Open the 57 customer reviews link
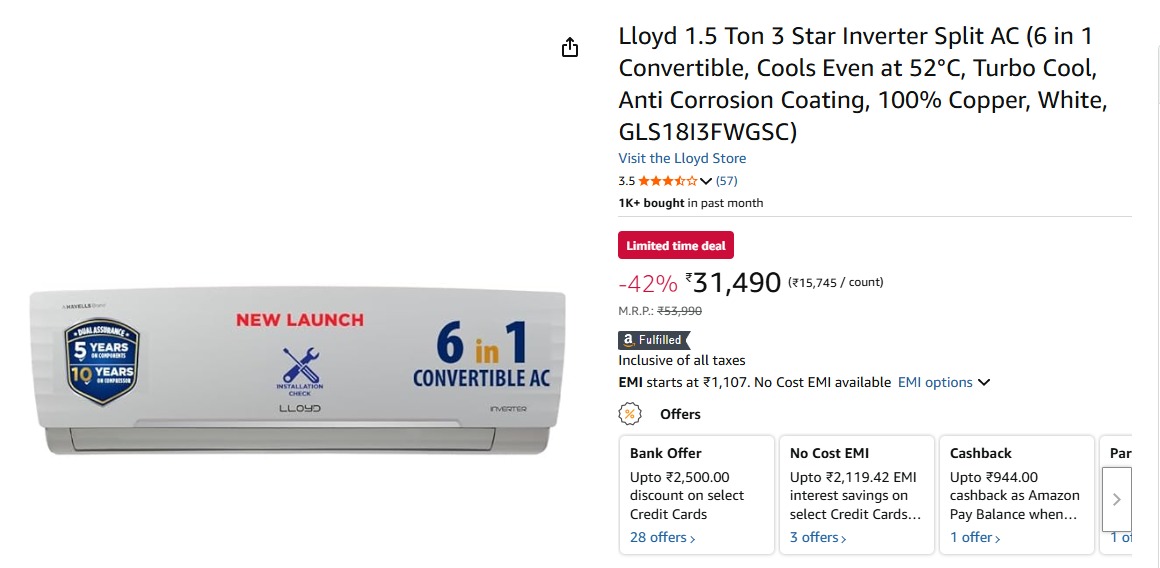1160x568 pixels. pyautogui.click(x=727, y=181)
